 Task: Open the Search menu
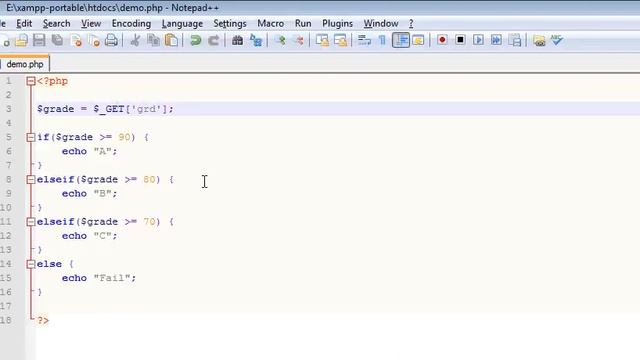[x=56, y=24]
